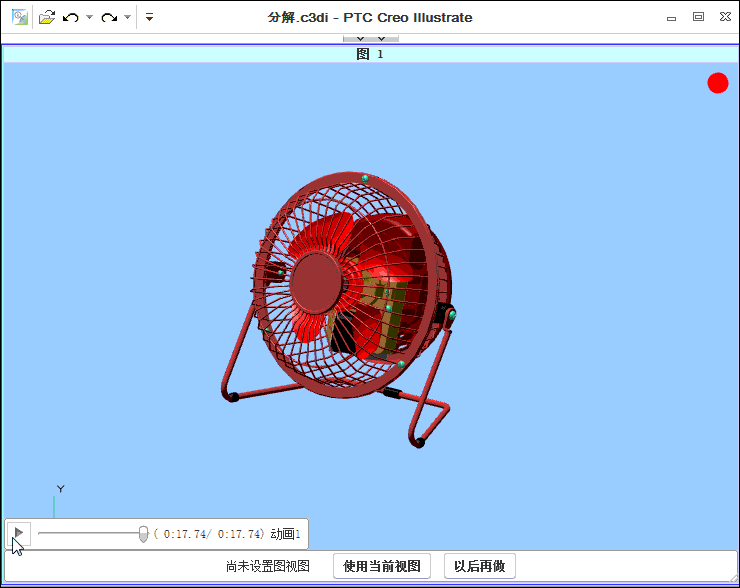The height and width of the screenshot is (588, 740).
Task: Select the 图 1 figure tab header
Action: [x=370, y=54]
